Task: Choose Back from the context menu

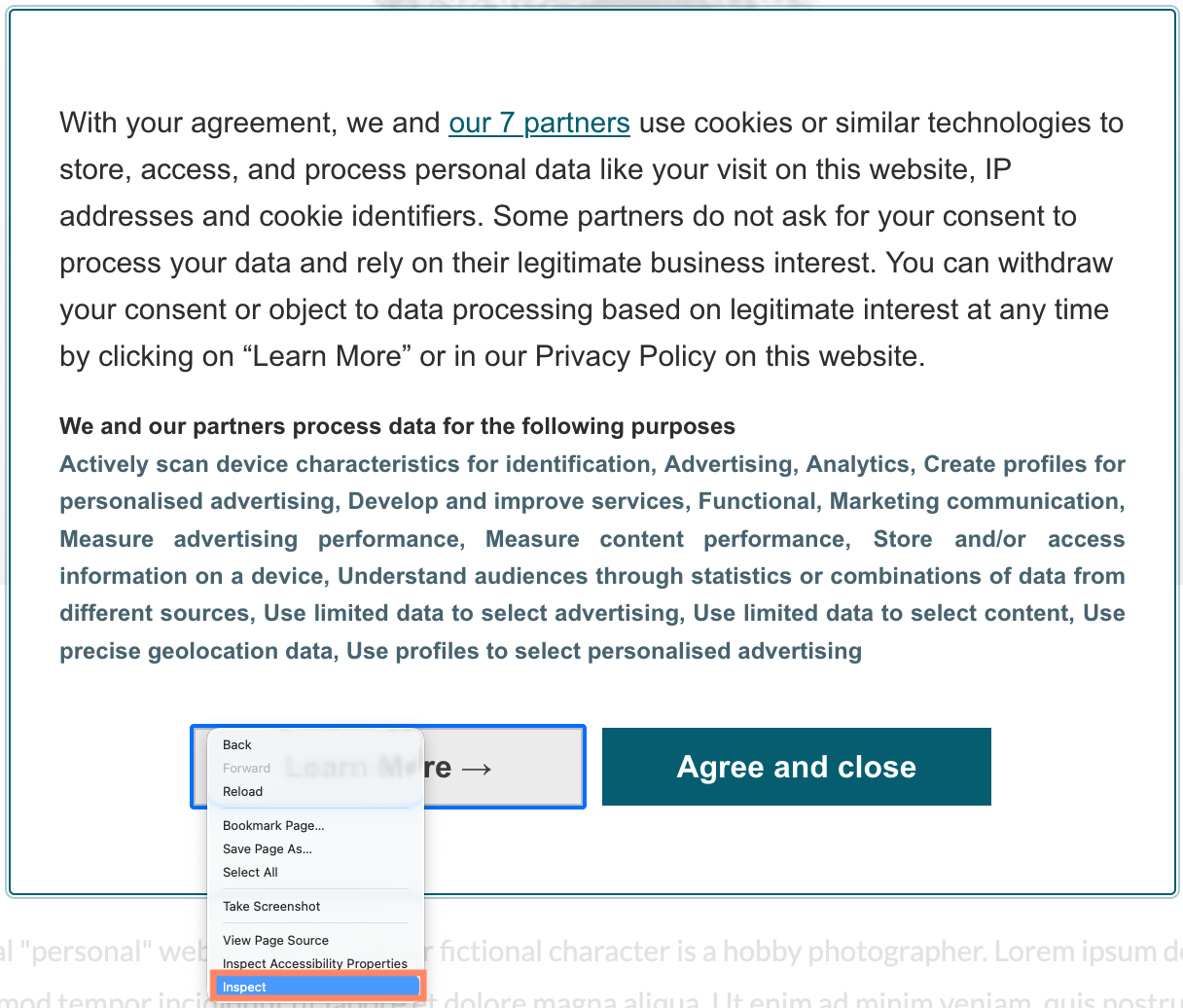Action: coord(237,745)
